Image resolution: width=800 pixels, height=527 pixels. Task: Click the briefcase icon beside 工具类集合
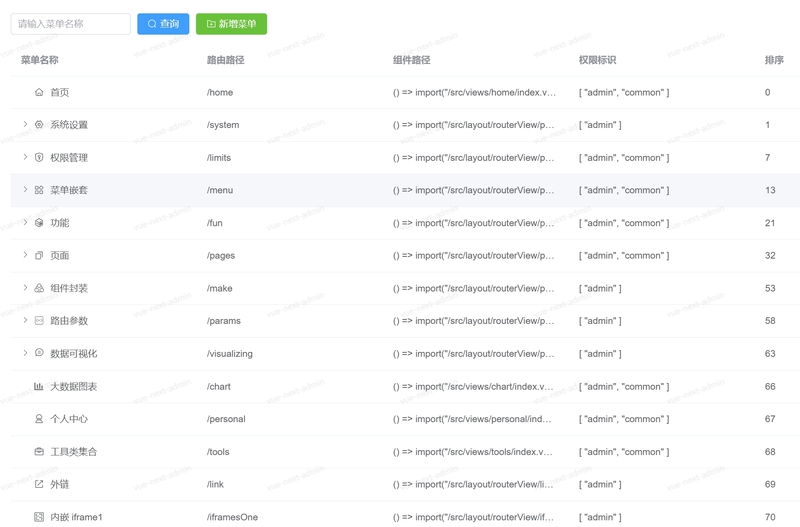click(39, 451)
